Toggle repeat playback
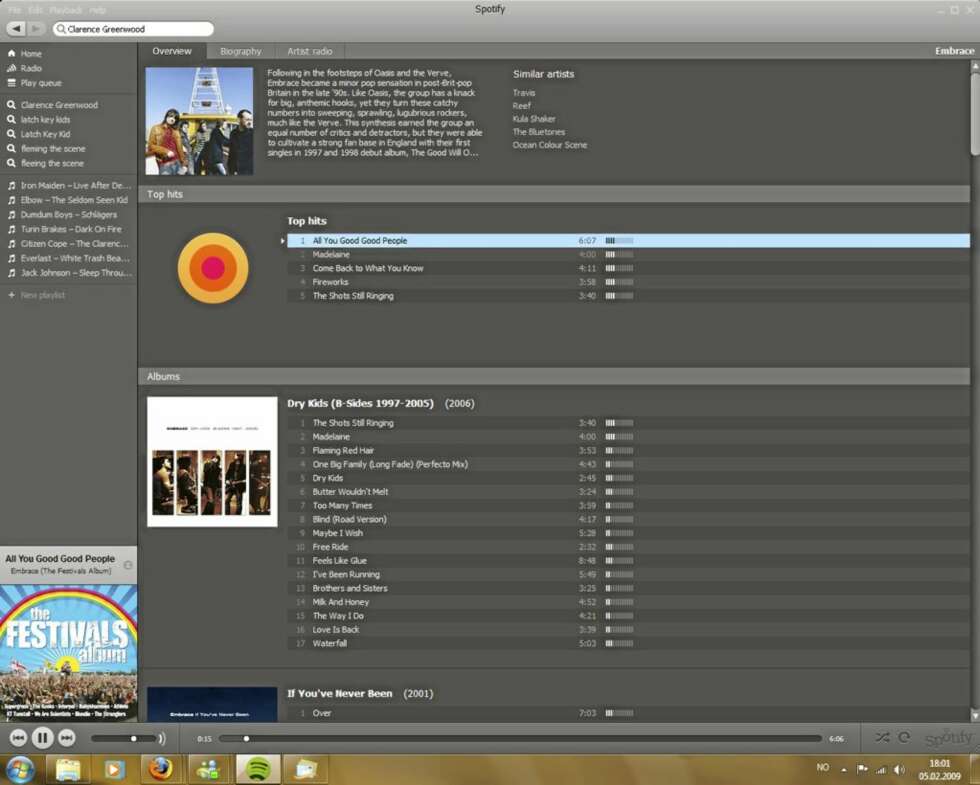980x785 pixels. 904,738
